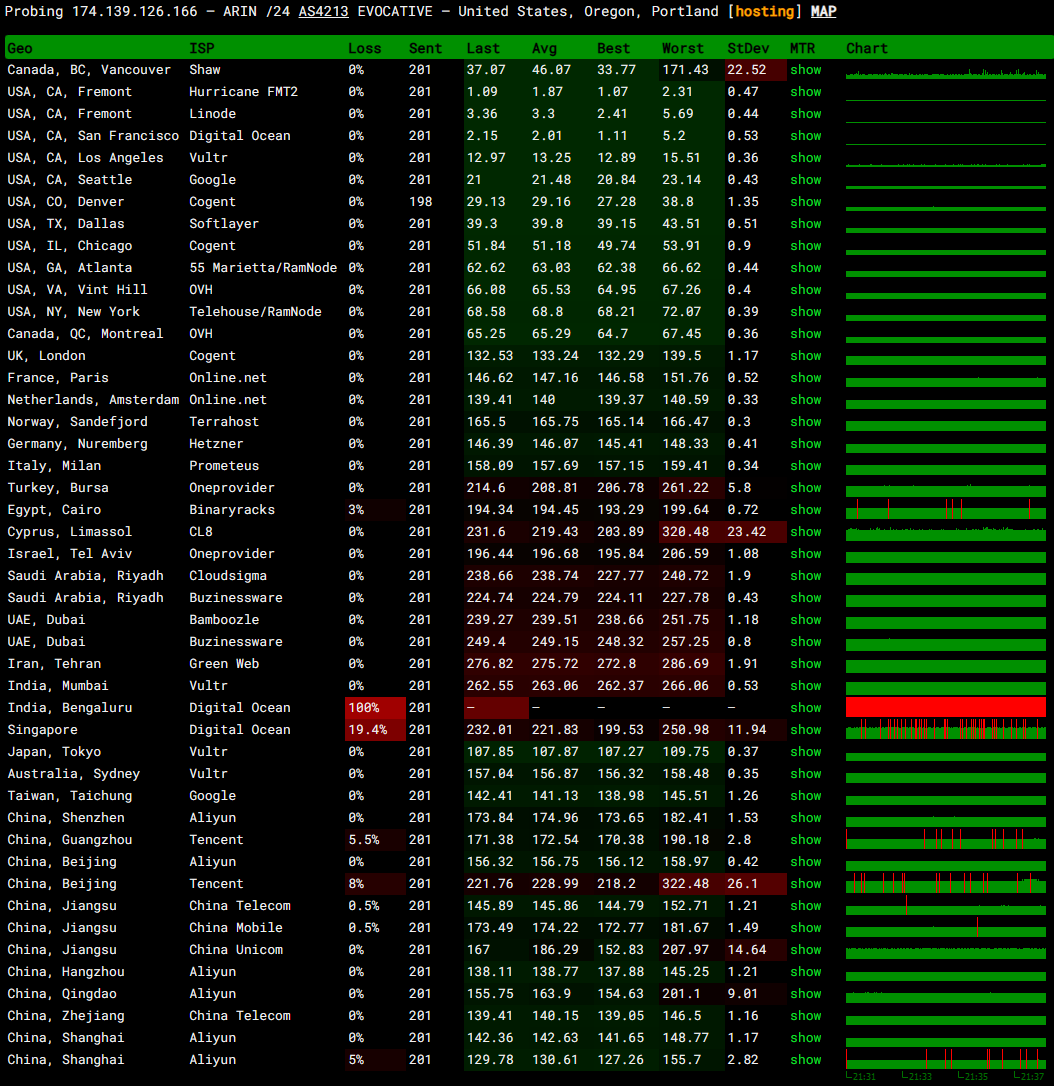Show MTR for New York Telehouse/RamNode
The width and height of the screenshot is (1054, 1086).
click(806, 312)
